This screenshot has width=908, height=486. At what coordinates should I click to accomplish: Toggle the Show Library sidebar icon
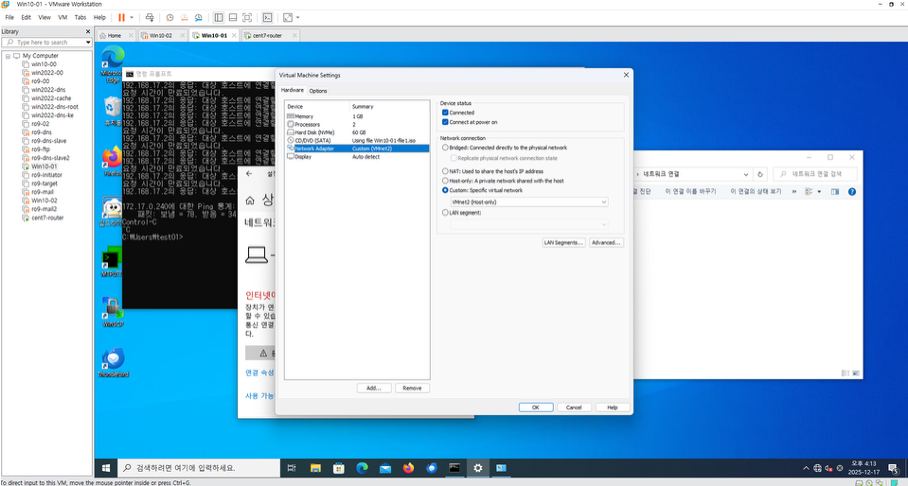pos(218,17)
